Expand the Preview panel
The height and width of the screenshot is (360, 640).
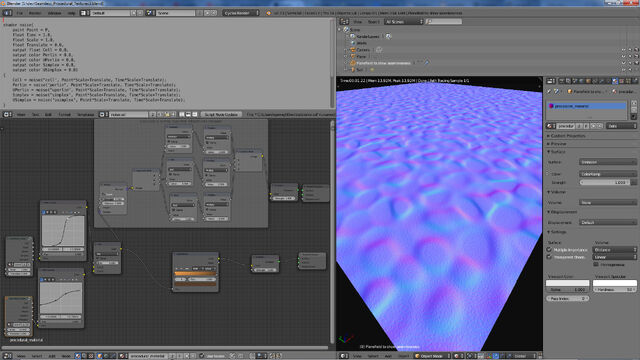[557, 144]
